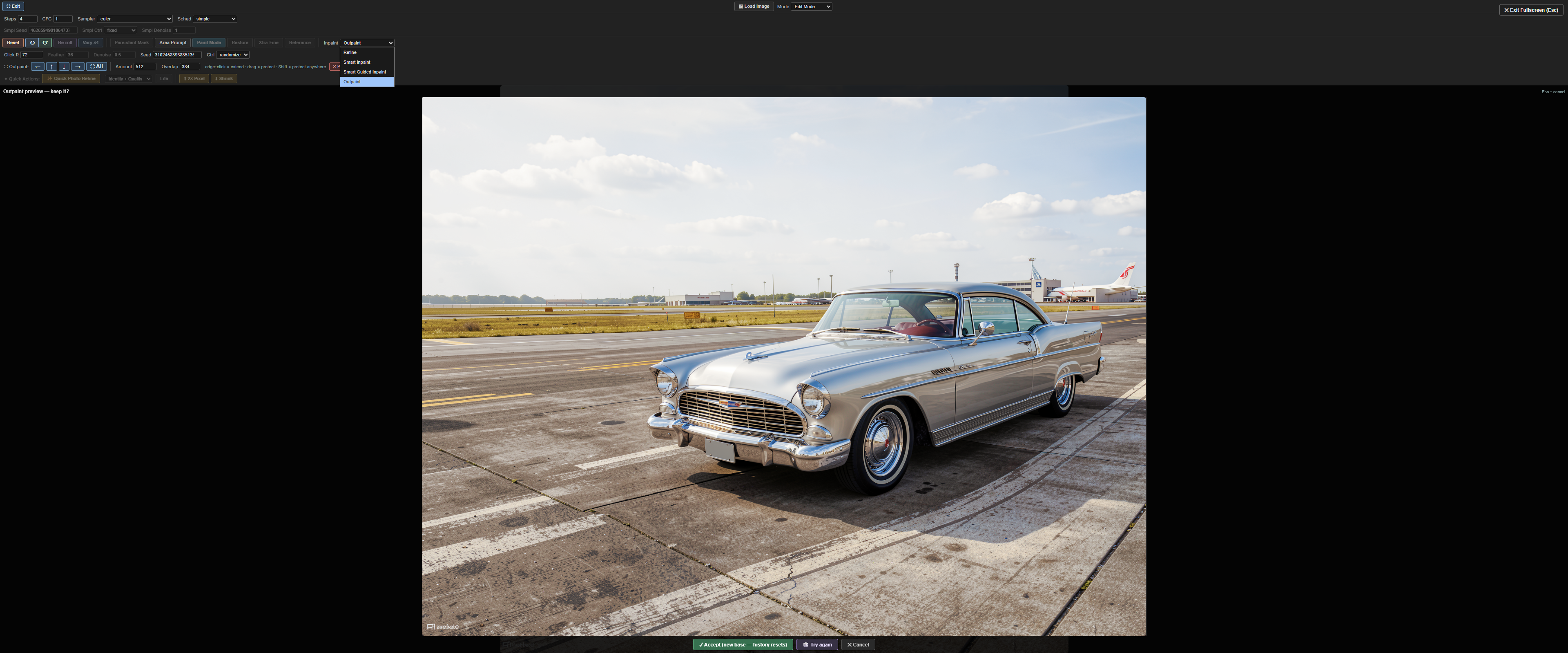1568x653 pixels.
Task: Toggle Paint Mode
Action: pyautogui.click(x=209, y=42)
